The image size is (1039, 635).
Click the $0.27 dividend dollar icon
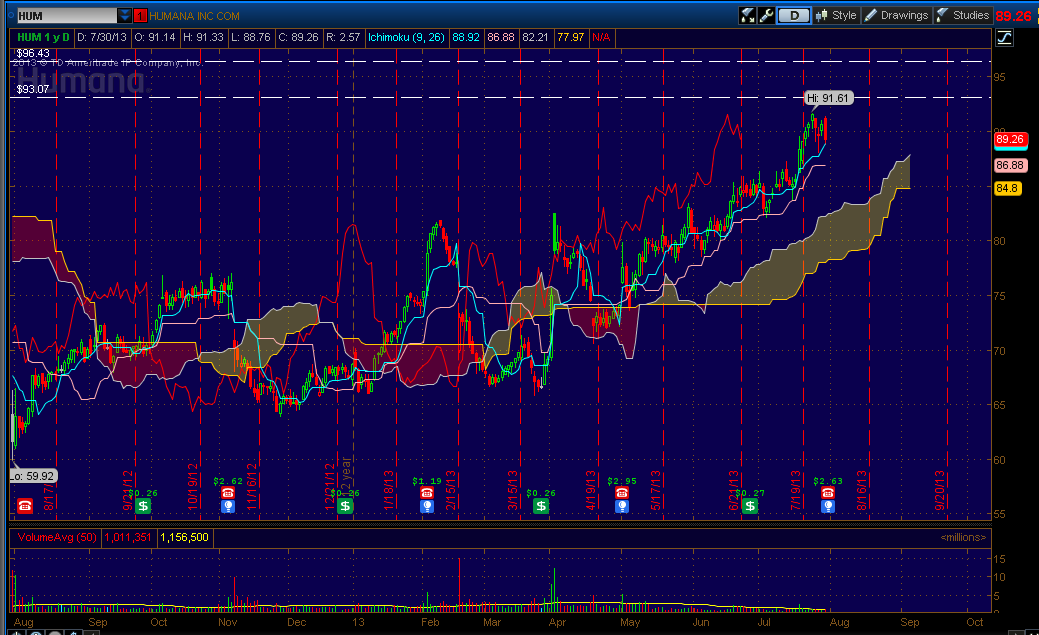pos(749,506)
